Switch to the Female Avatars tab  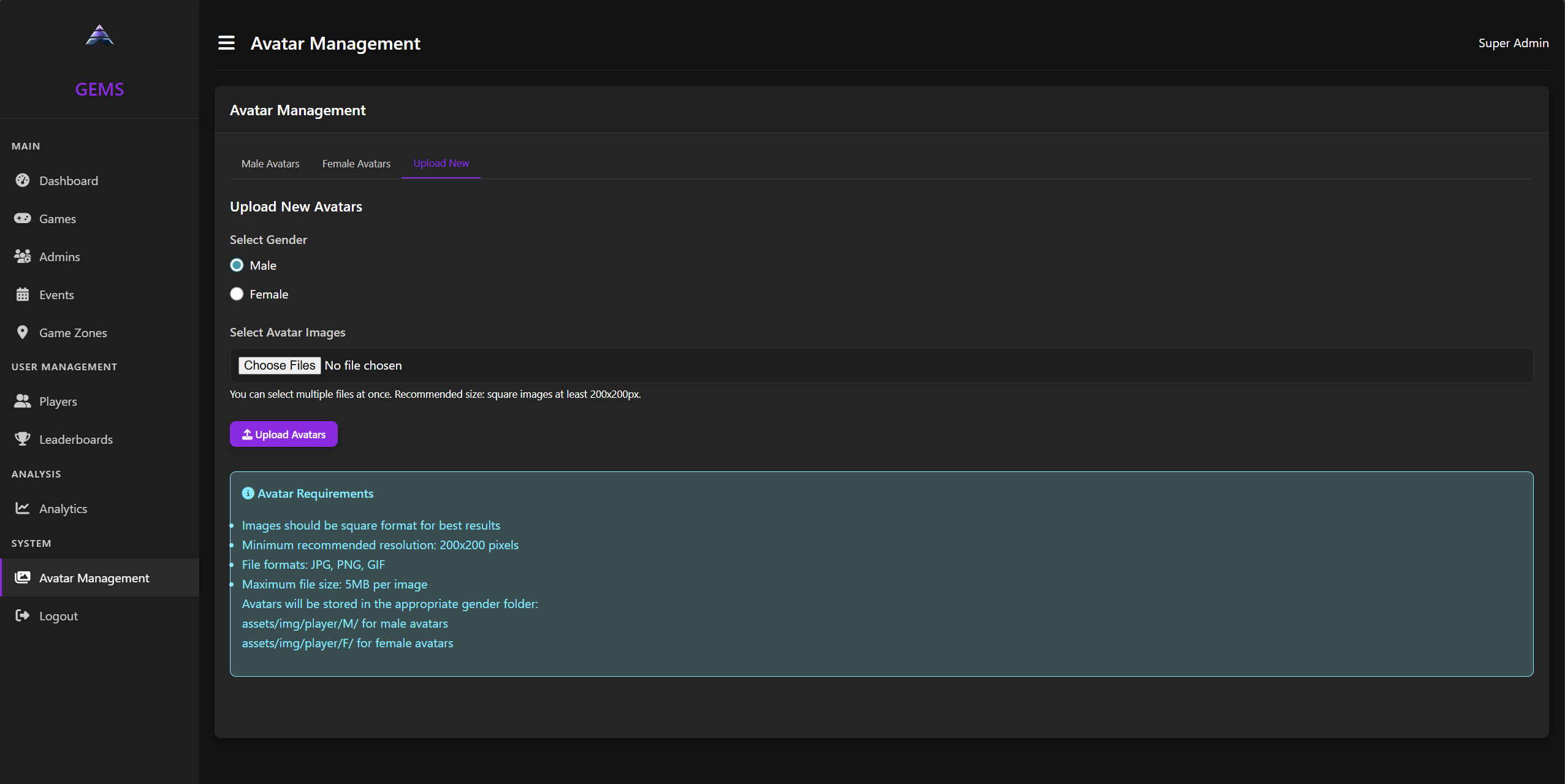(356, 164)
